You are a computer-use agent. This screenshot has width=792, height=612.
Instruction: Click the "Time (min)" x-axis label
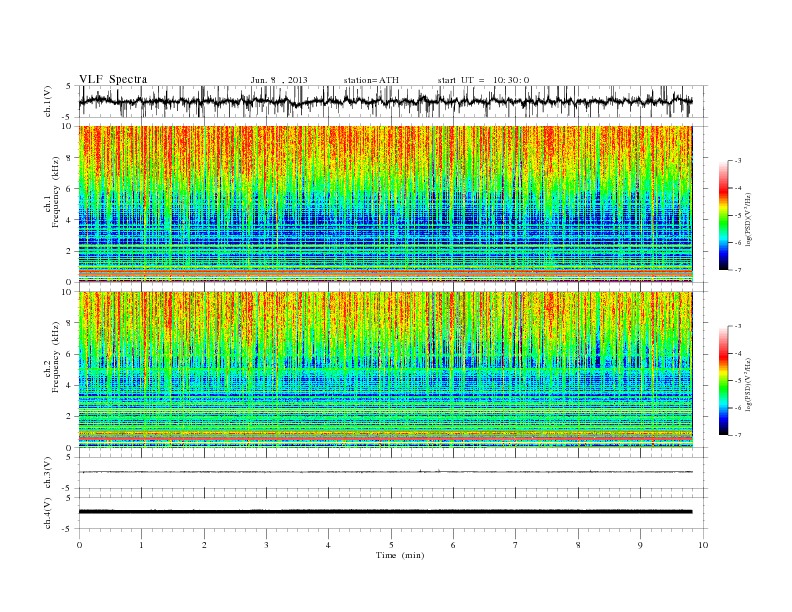tap(400, 555)
